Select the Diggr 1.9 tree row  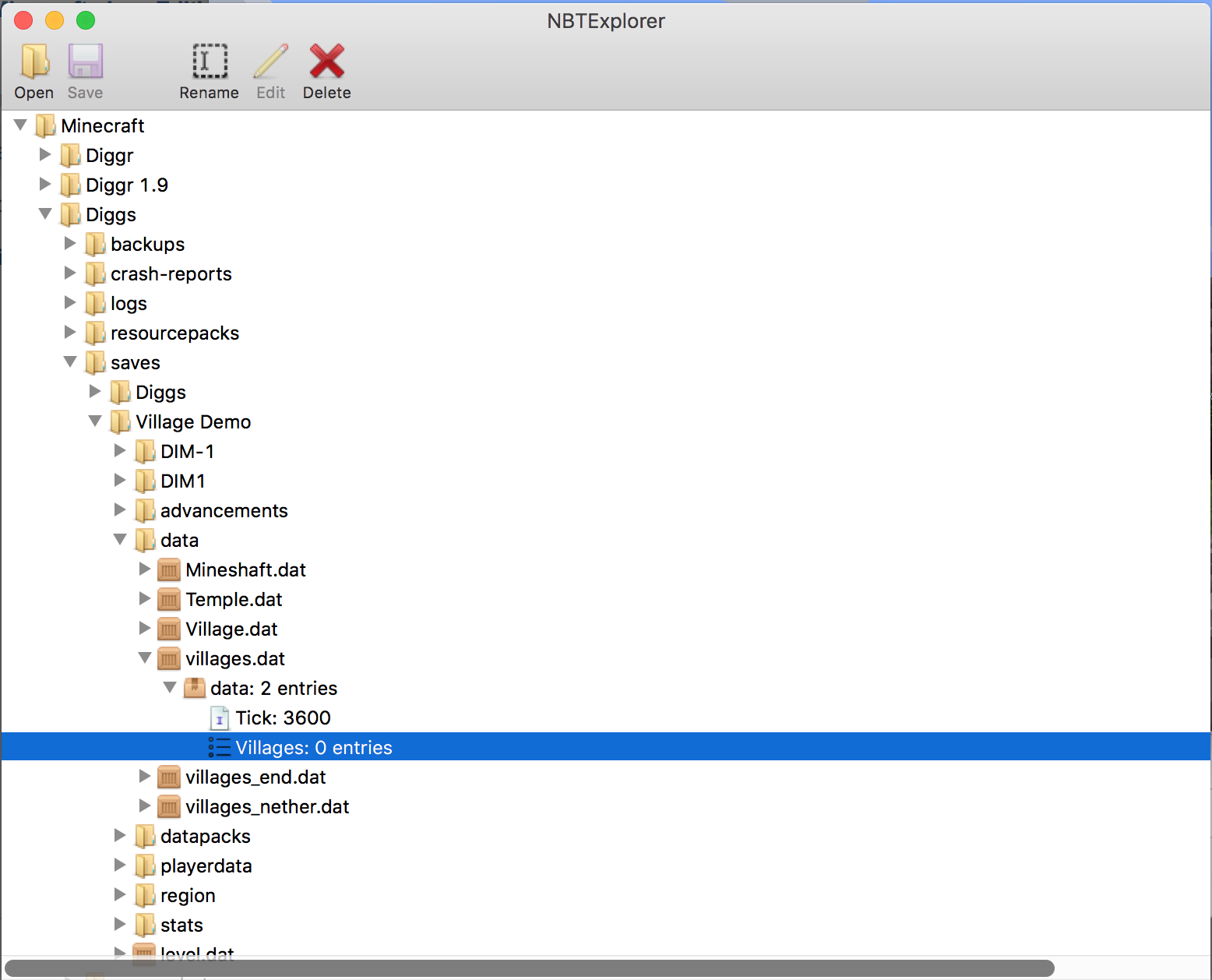[x=606, y=185]
